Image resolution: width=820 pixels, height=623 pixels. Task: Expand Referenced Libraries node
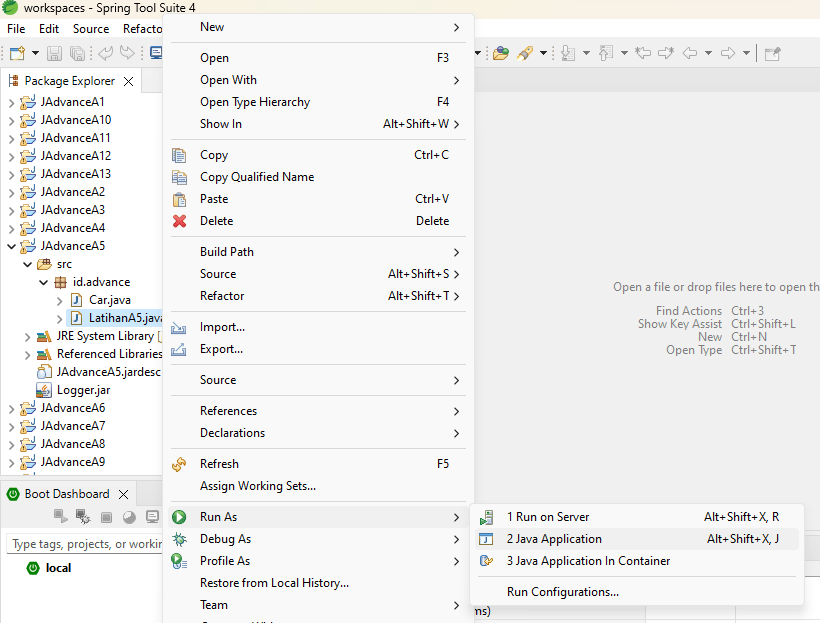point(28,355)
